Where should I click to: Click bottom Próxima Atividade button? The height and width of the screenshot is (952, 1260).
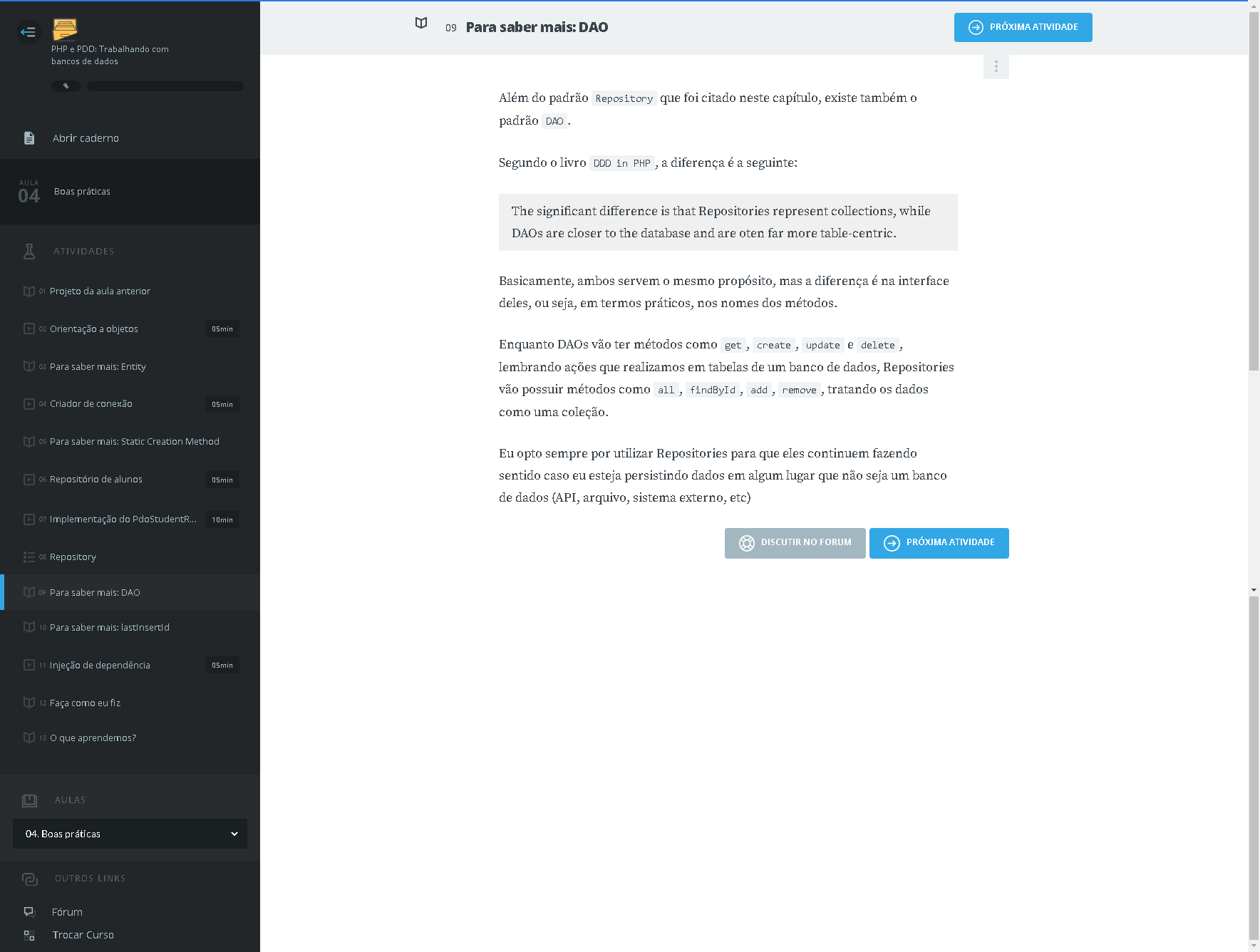pyautogui.click(x=939, y=543)
